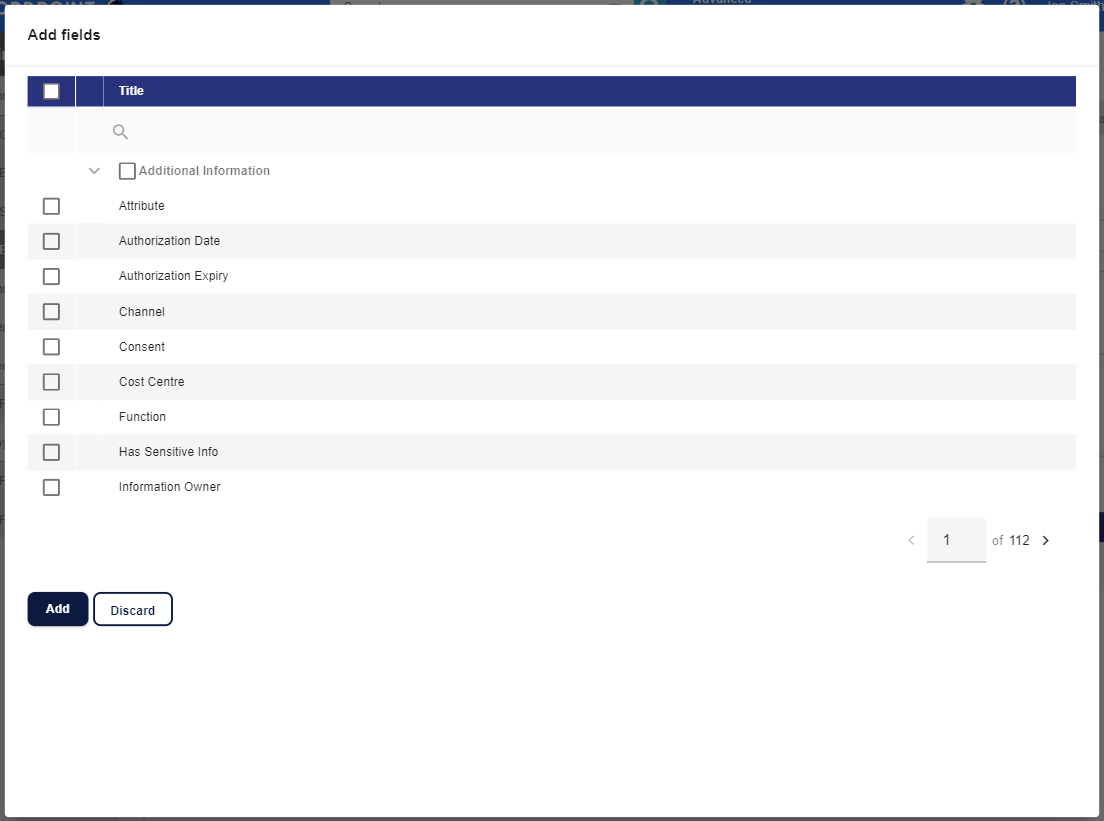1104x821 pixels.
Task: Check the Additional Information group checkbox
Action: [127, 171]
